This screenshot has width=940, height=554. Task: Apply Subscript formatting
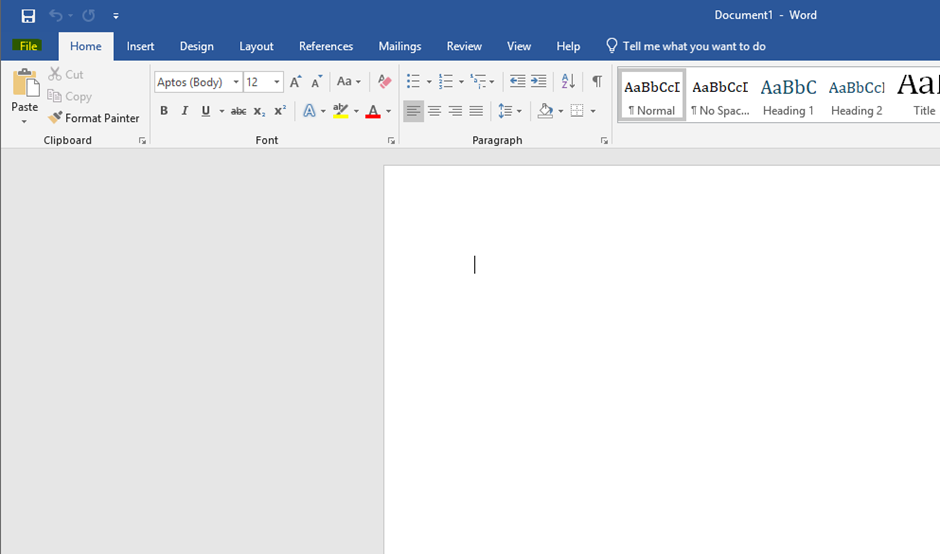click(x=259, y=112)
